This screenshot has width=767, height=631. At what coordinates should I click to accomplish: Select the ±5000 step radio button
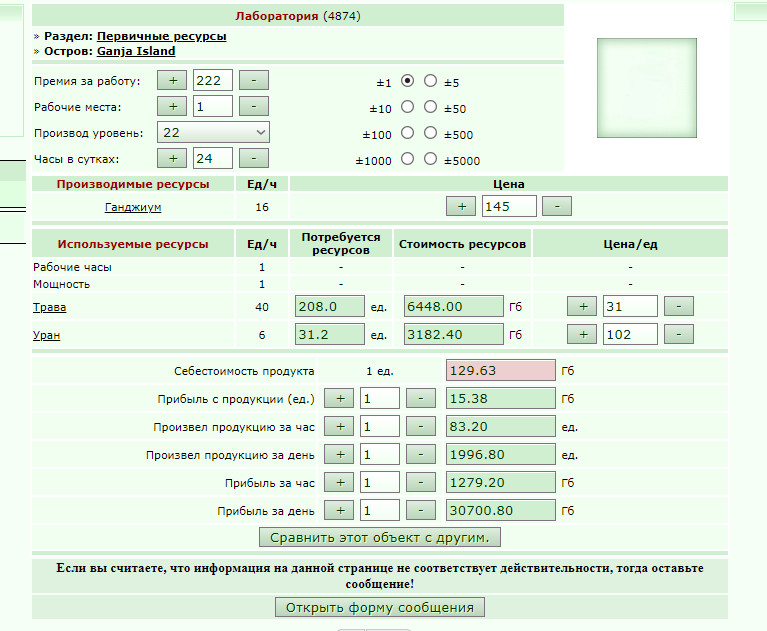point(430,158)
